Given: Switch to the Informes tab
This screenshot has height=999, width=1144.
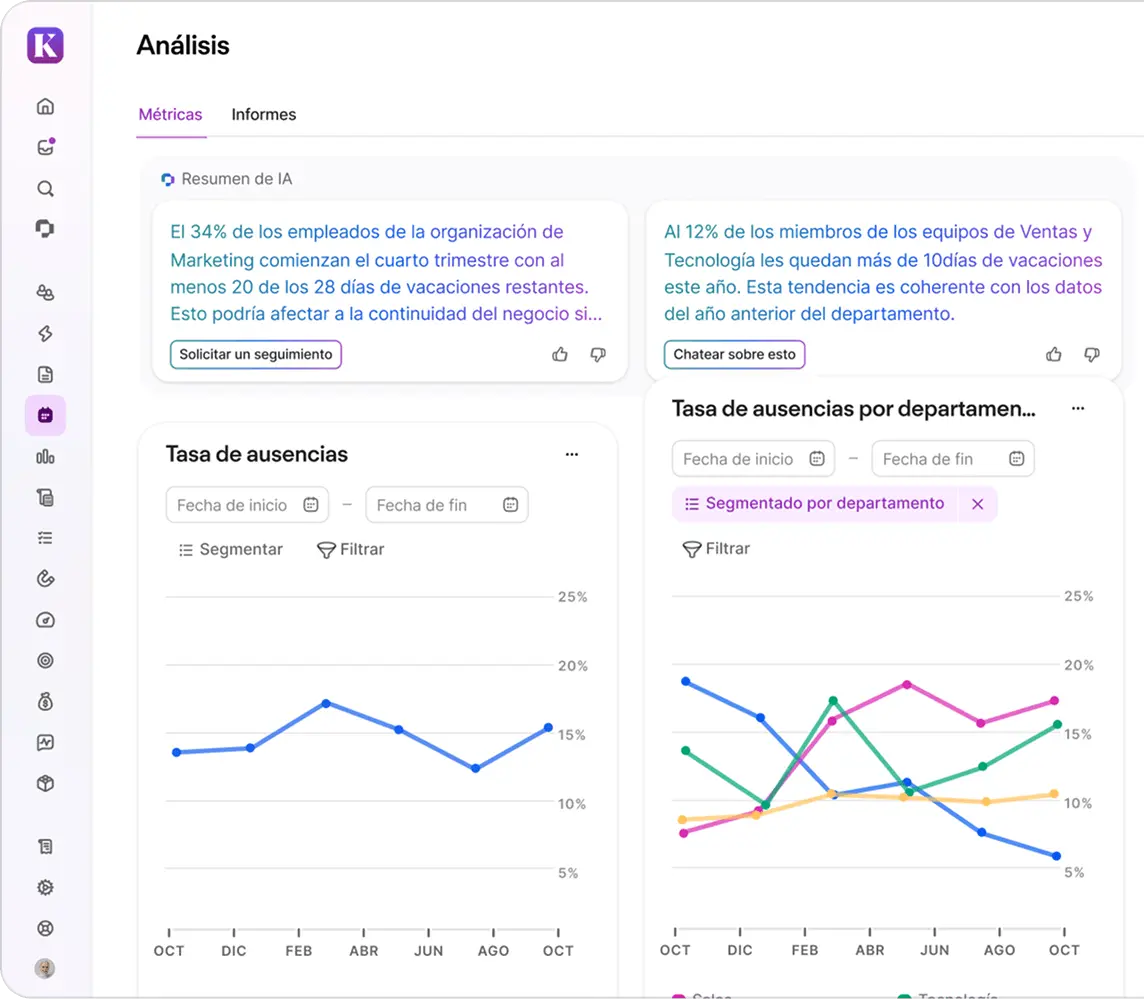Looking at the screenshot, I should (x=263, y=115).
